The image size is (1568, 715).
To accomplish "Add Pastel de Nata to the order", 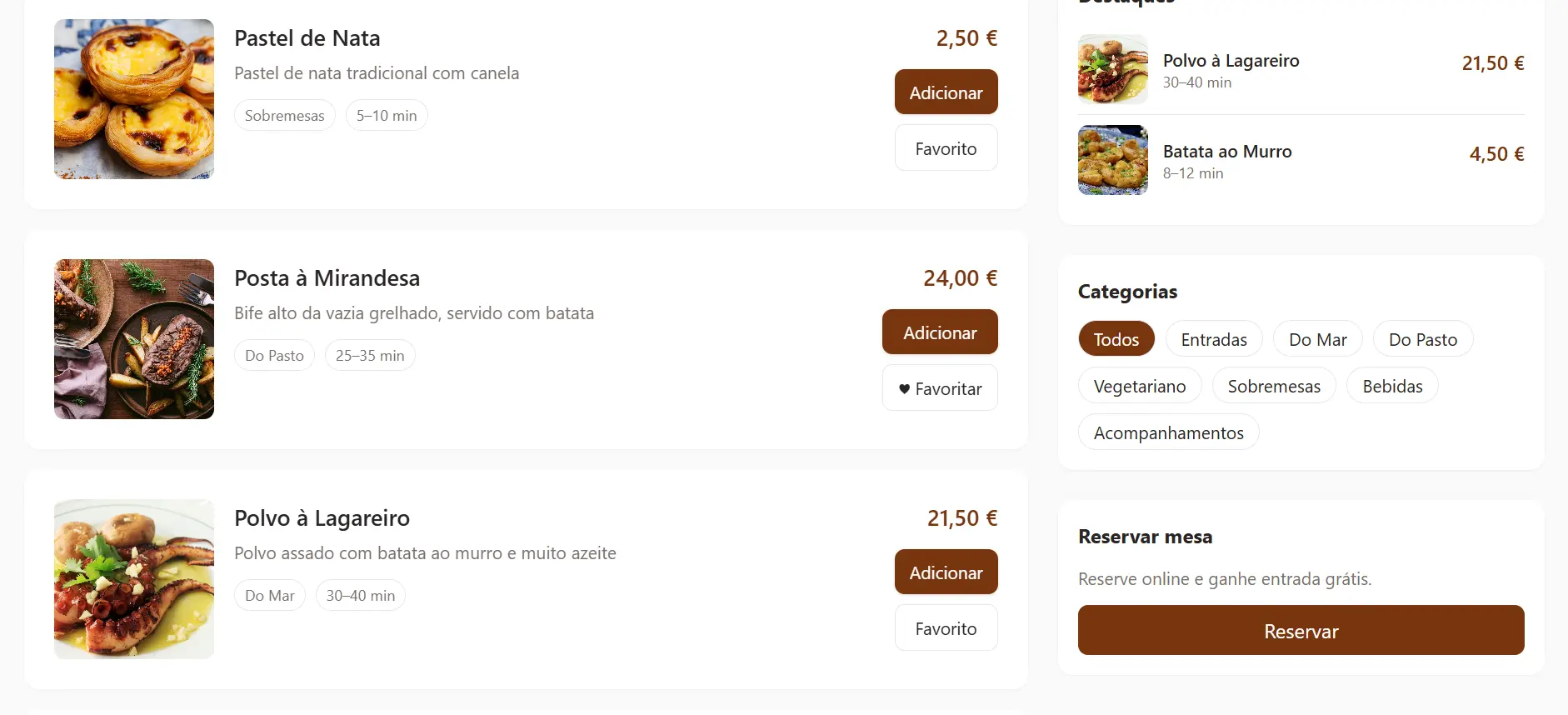I will [946, 92].
